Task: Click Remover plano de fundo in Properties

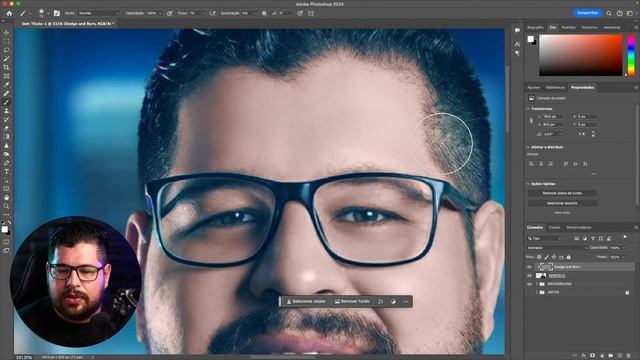Action: pyautogui.click(x=562, y=193)
